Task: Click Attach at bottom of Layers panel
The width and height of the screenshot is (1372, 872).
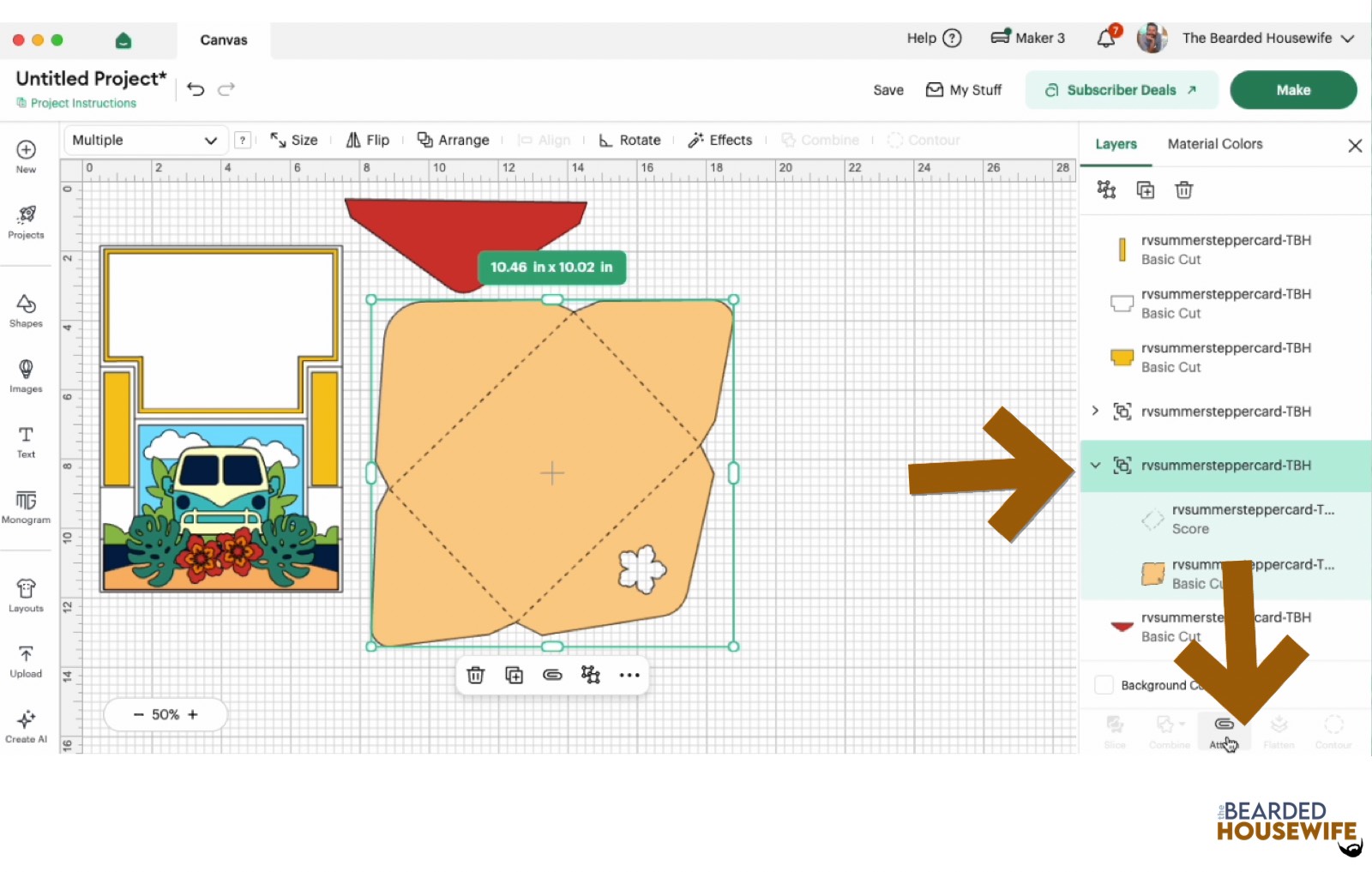Action: coord(1224,731)
